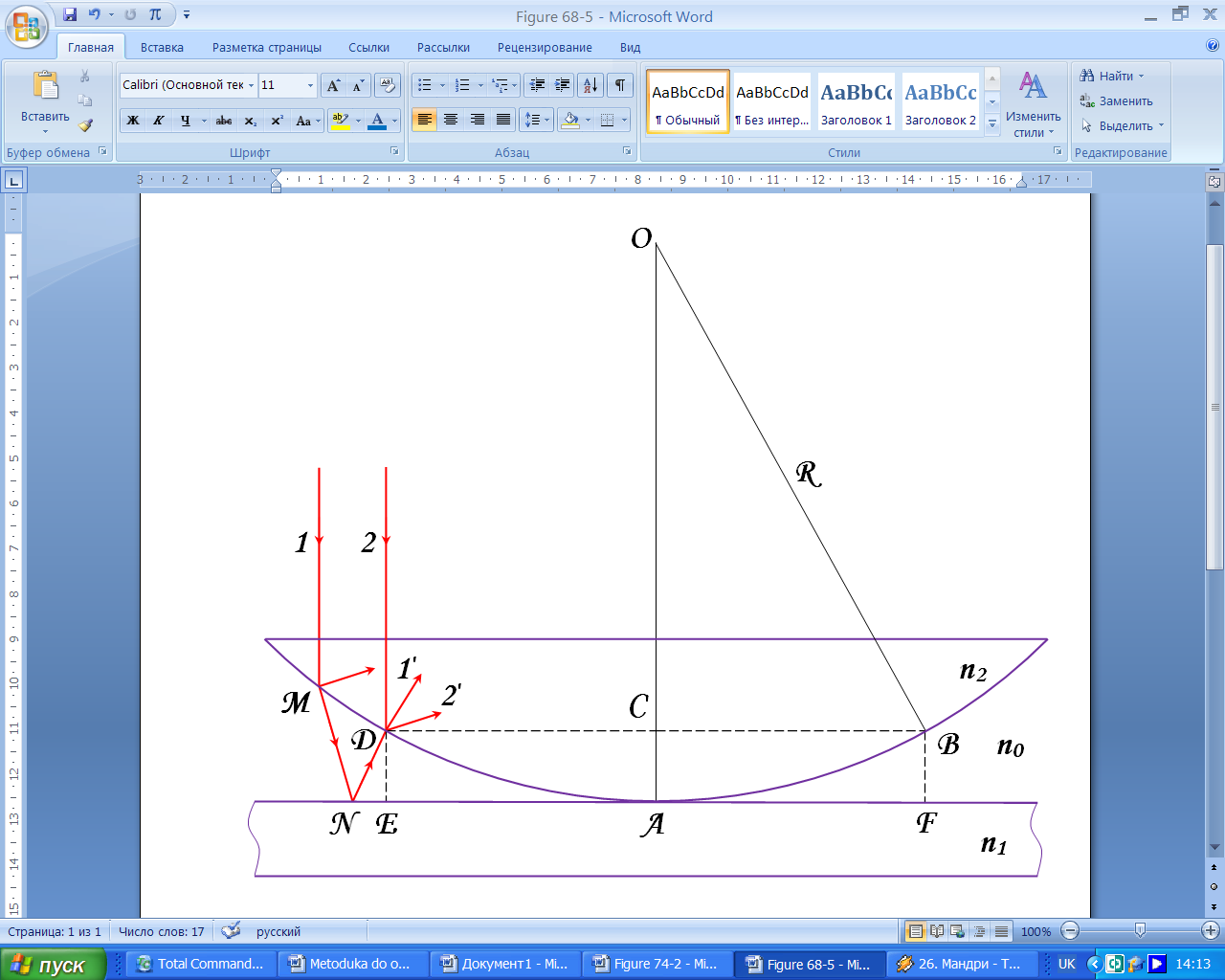Toggle bold Ж formatting

(133, 121)
